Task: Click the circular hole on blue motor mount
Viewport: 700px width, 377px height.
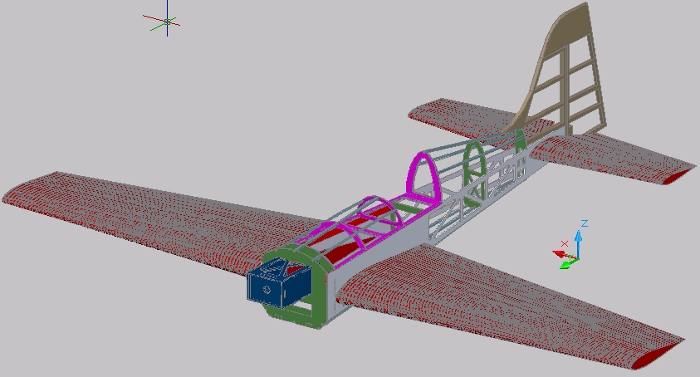Action: coord(266,290)
